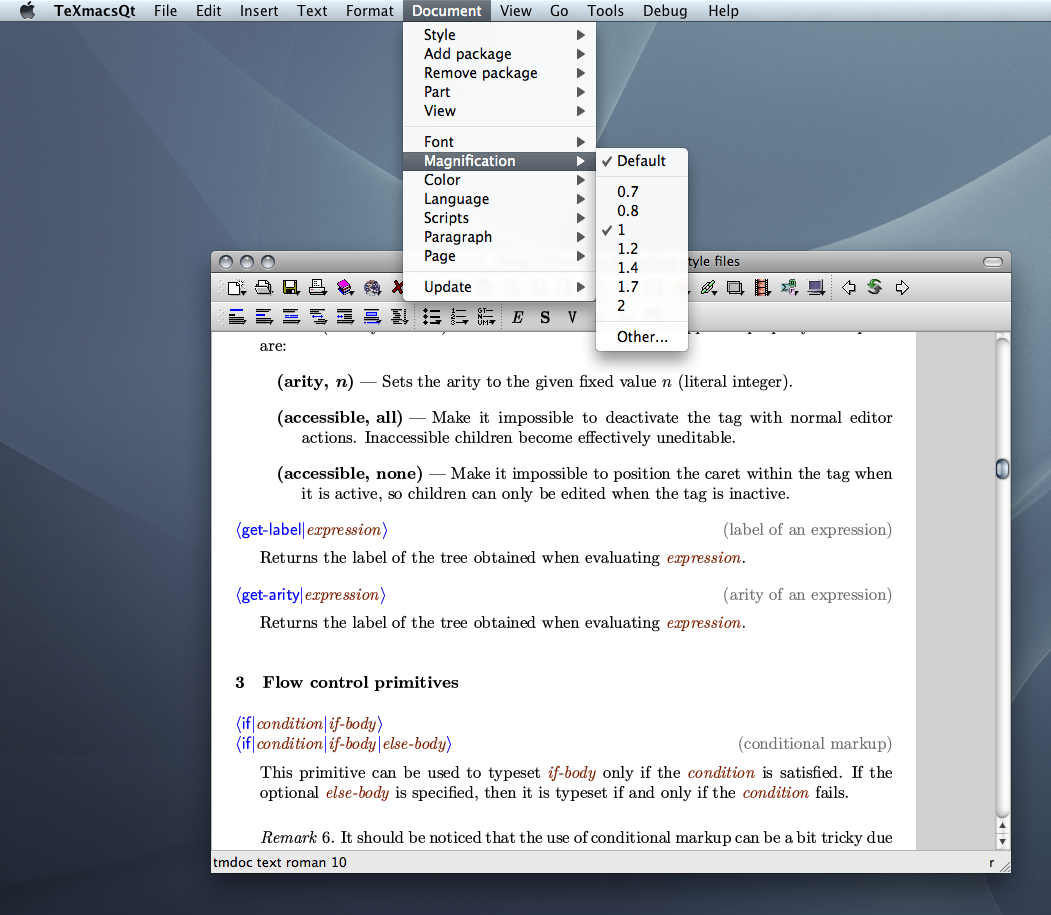
Task: Click the vertical scrollbar thumb
Action: [1002, 469]
